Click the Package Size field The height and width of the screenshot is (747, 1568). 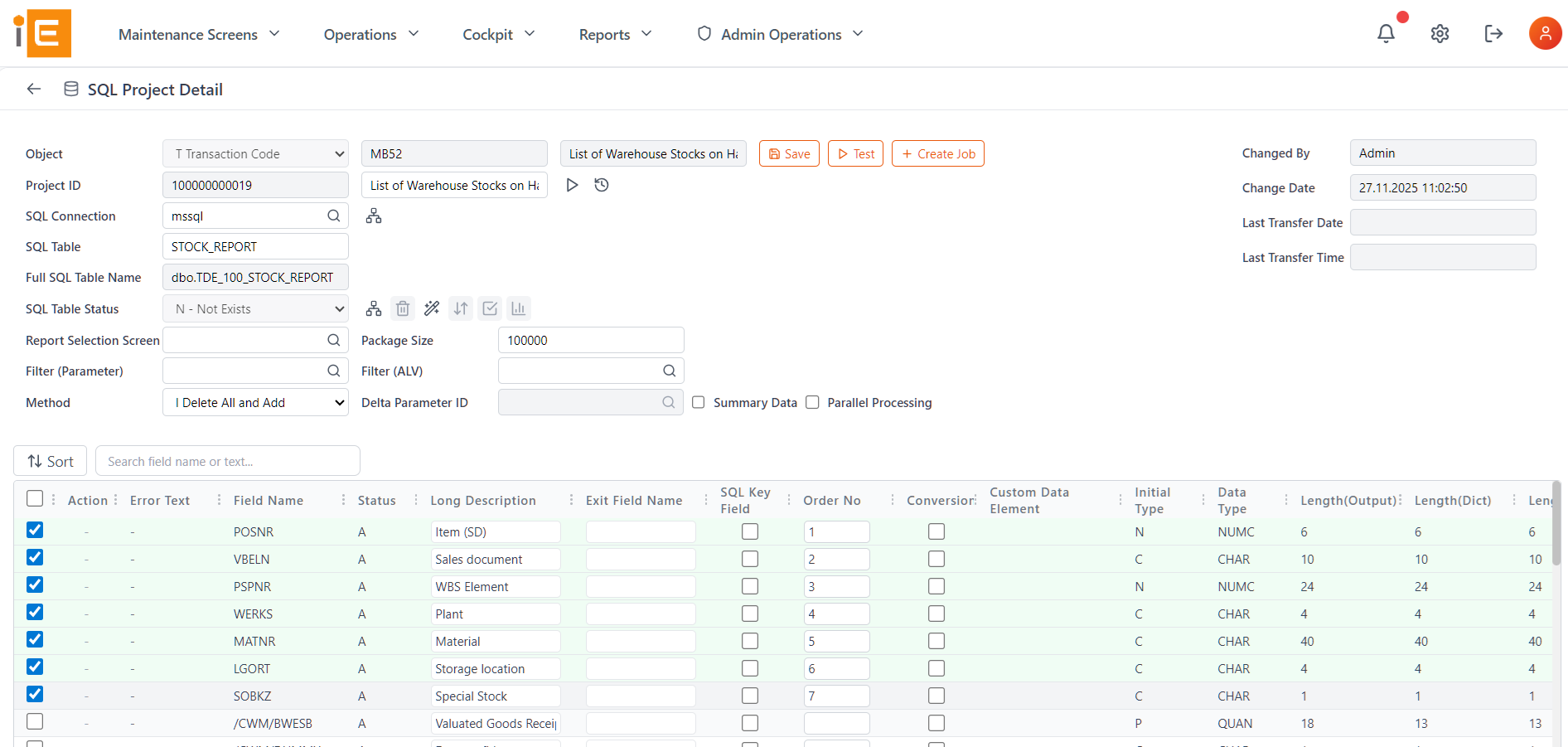591,340
